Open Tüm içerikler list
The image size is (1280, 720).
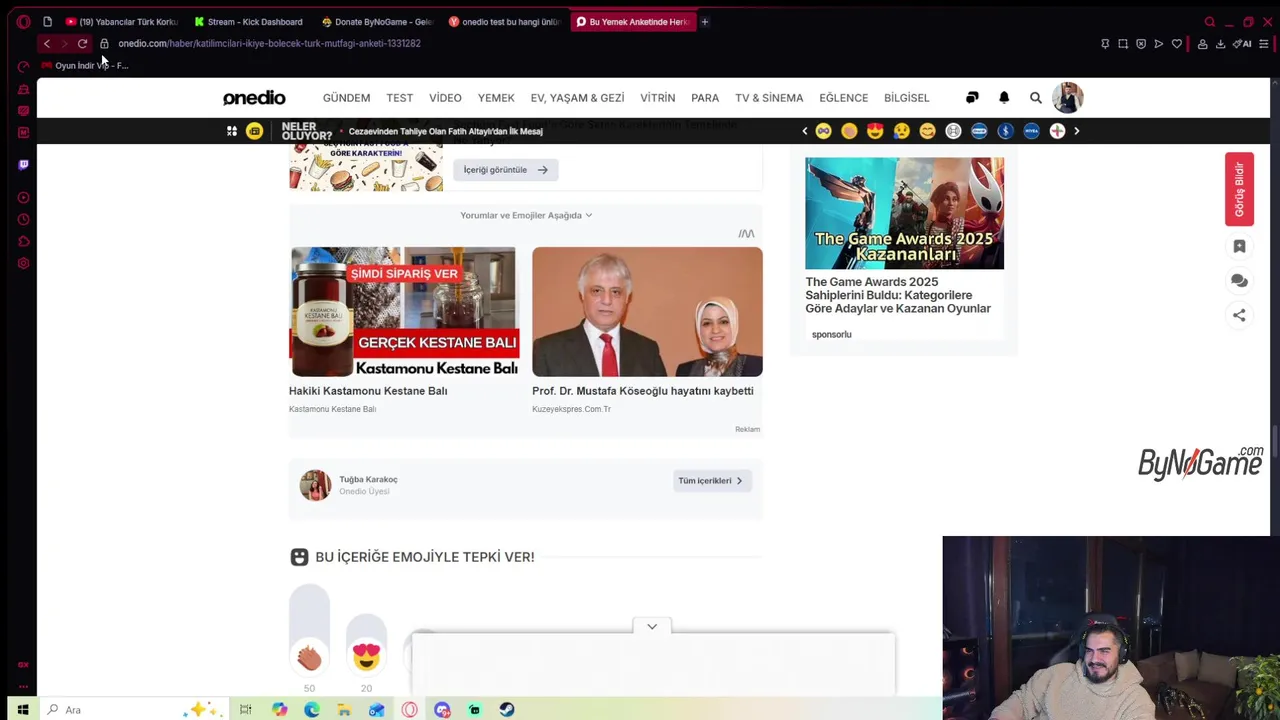pos(711,481)
